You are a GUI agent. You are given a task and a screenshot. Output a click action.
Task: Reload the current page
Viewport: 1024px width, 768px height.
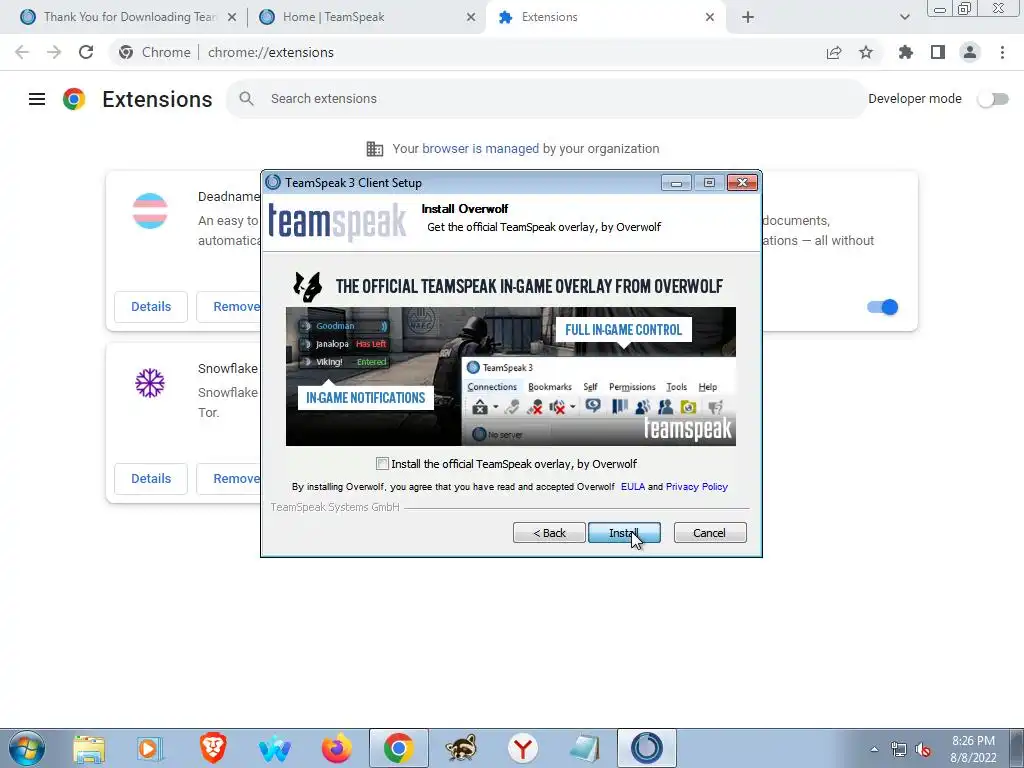click(x=86, y=52)
